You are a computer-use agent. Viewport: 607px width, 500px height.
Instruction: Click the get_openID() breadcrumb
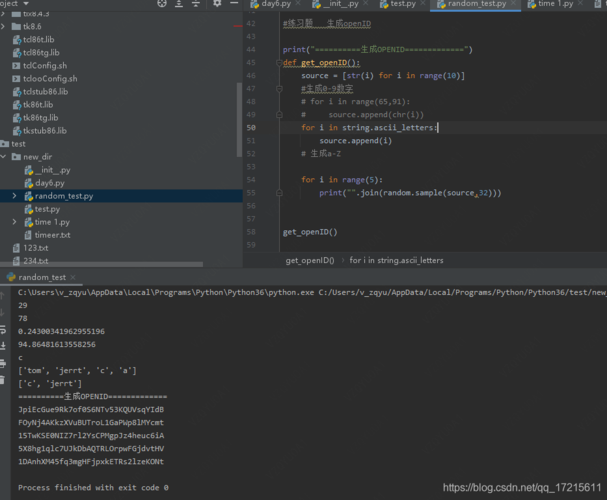[310, 260]
